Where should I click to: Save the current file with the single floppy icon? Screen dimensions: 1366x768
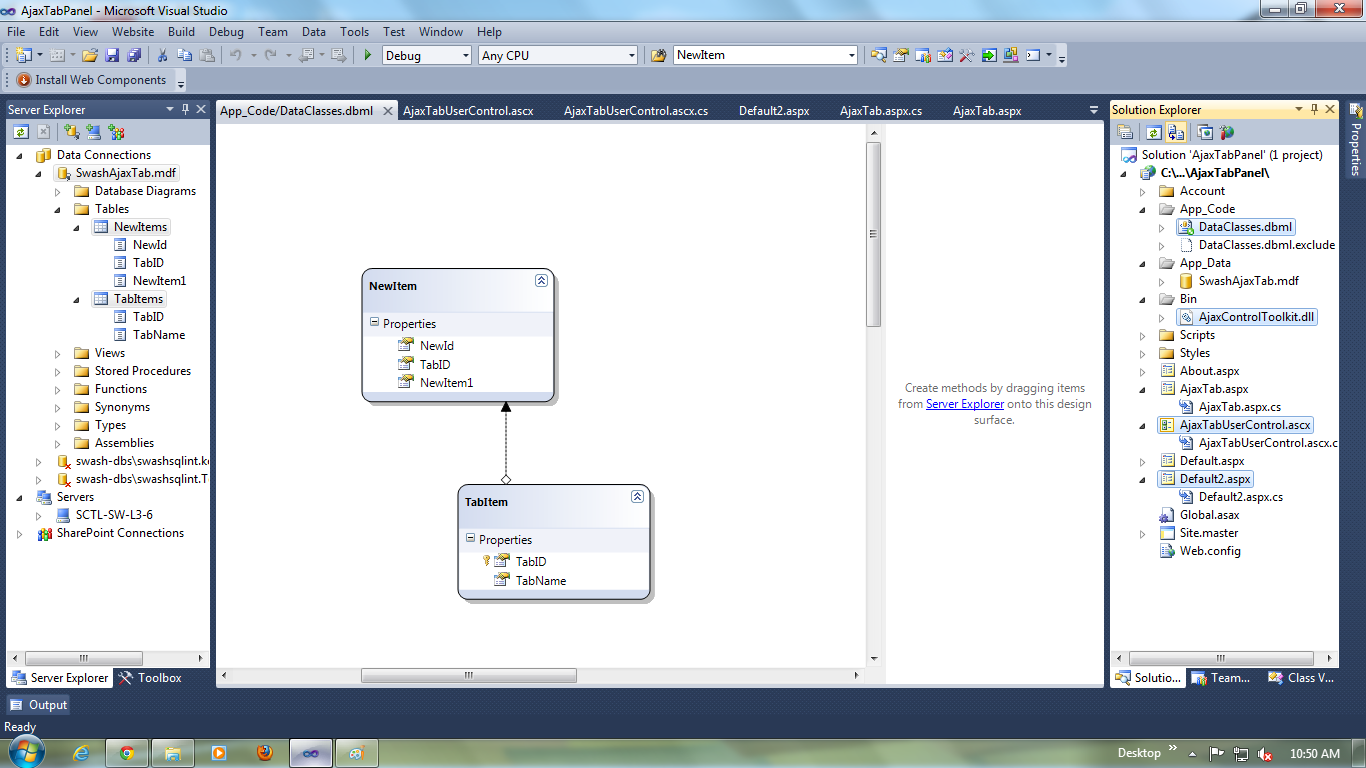pos(112,55)
